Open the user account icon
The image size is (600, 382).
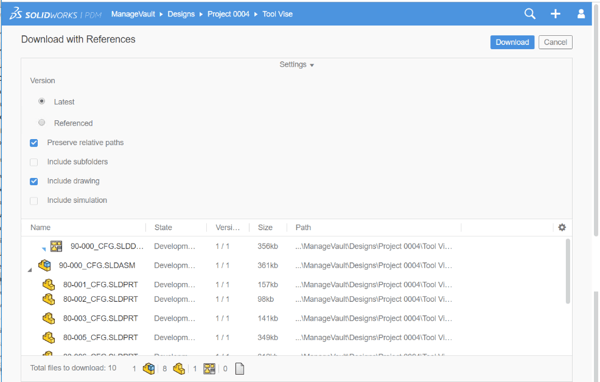click(581, 14)
